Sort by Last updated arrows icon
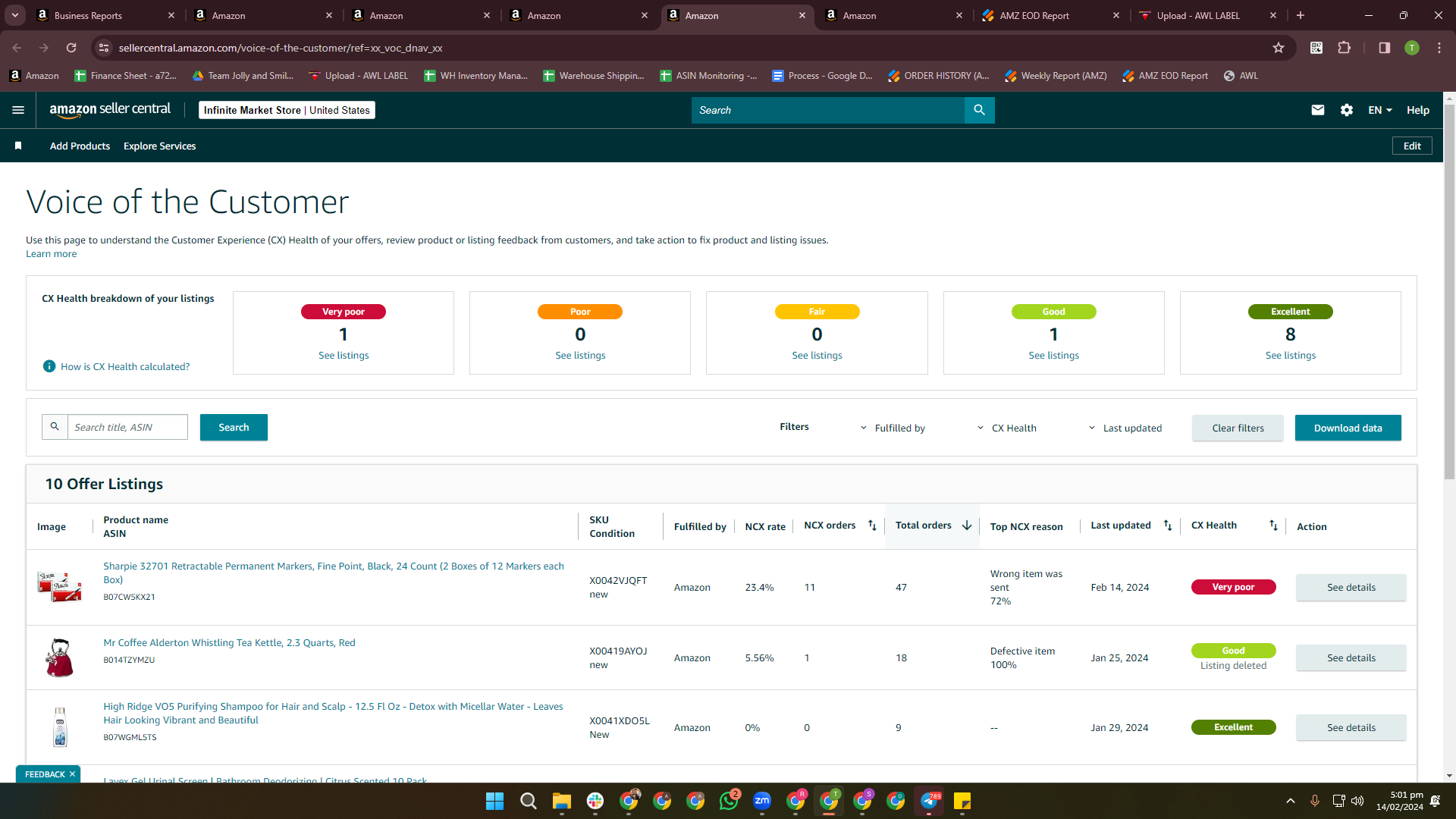Viewport: 1456px width, 819px height. (x=1168, y=526)
